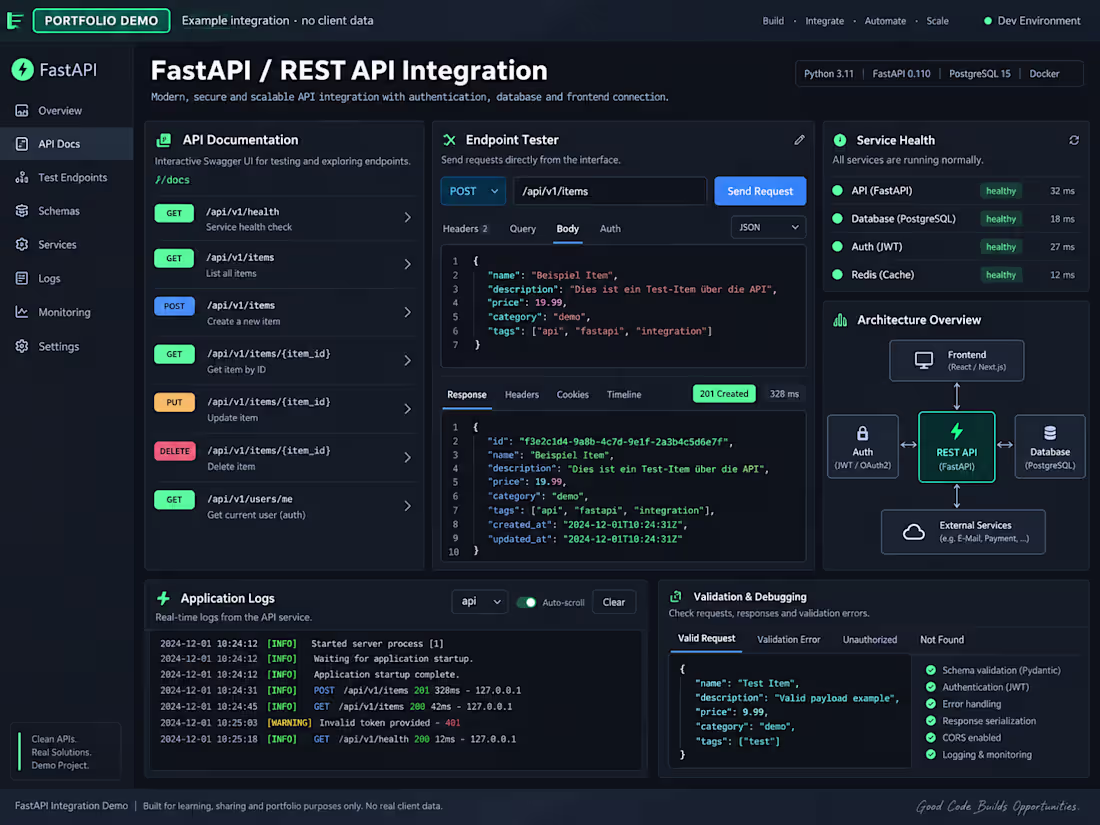
Task: Click the 201 Created status badge
Action: (x=724, y=394)
